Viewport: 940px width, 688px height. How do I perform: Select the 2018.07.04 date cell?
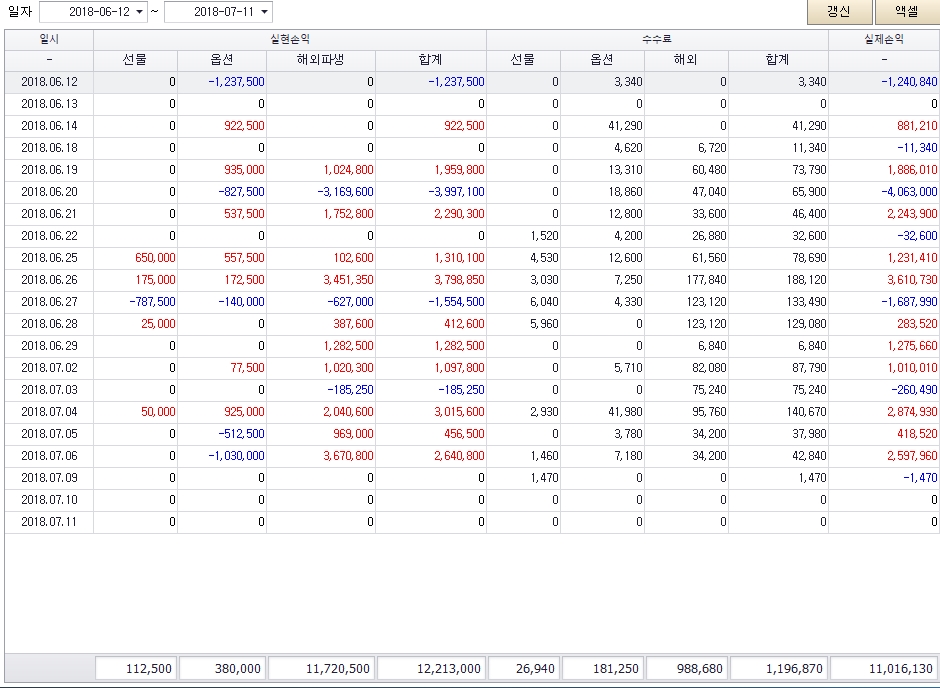(49, 411)
